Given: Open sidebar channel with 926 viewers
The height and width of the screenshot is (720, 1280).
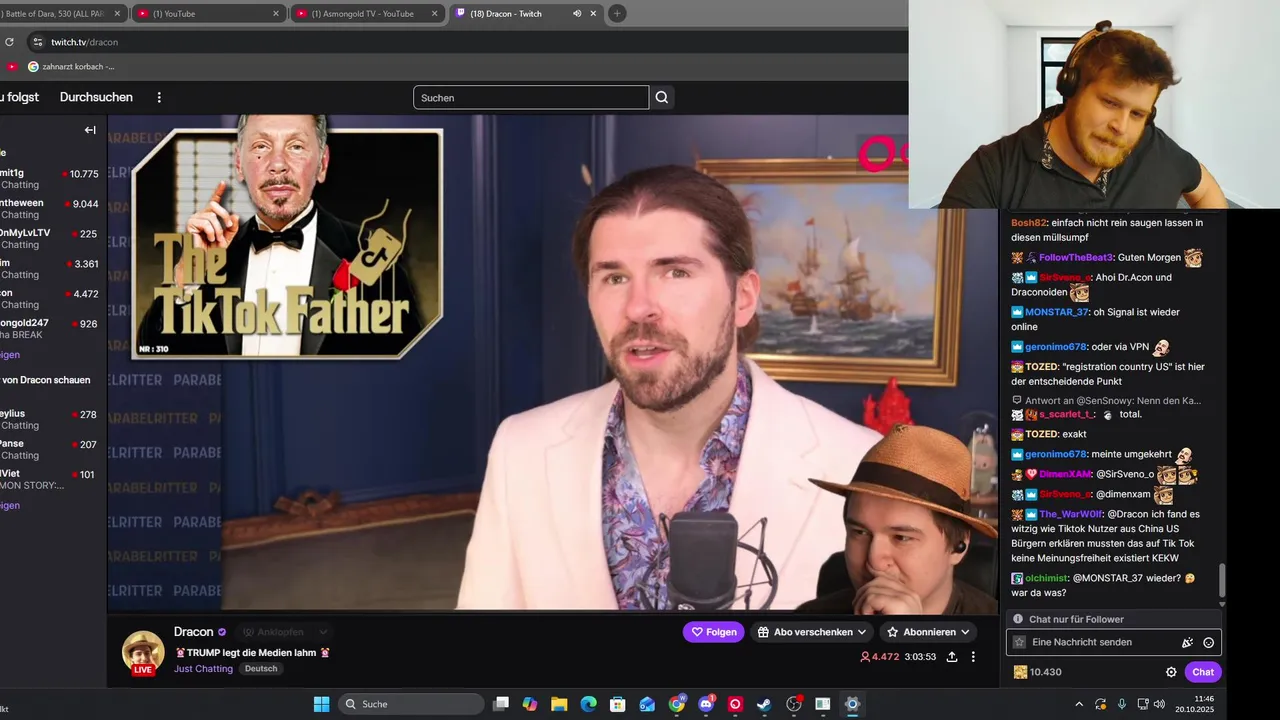Looking at the screenshot, I should pos(51,329).
